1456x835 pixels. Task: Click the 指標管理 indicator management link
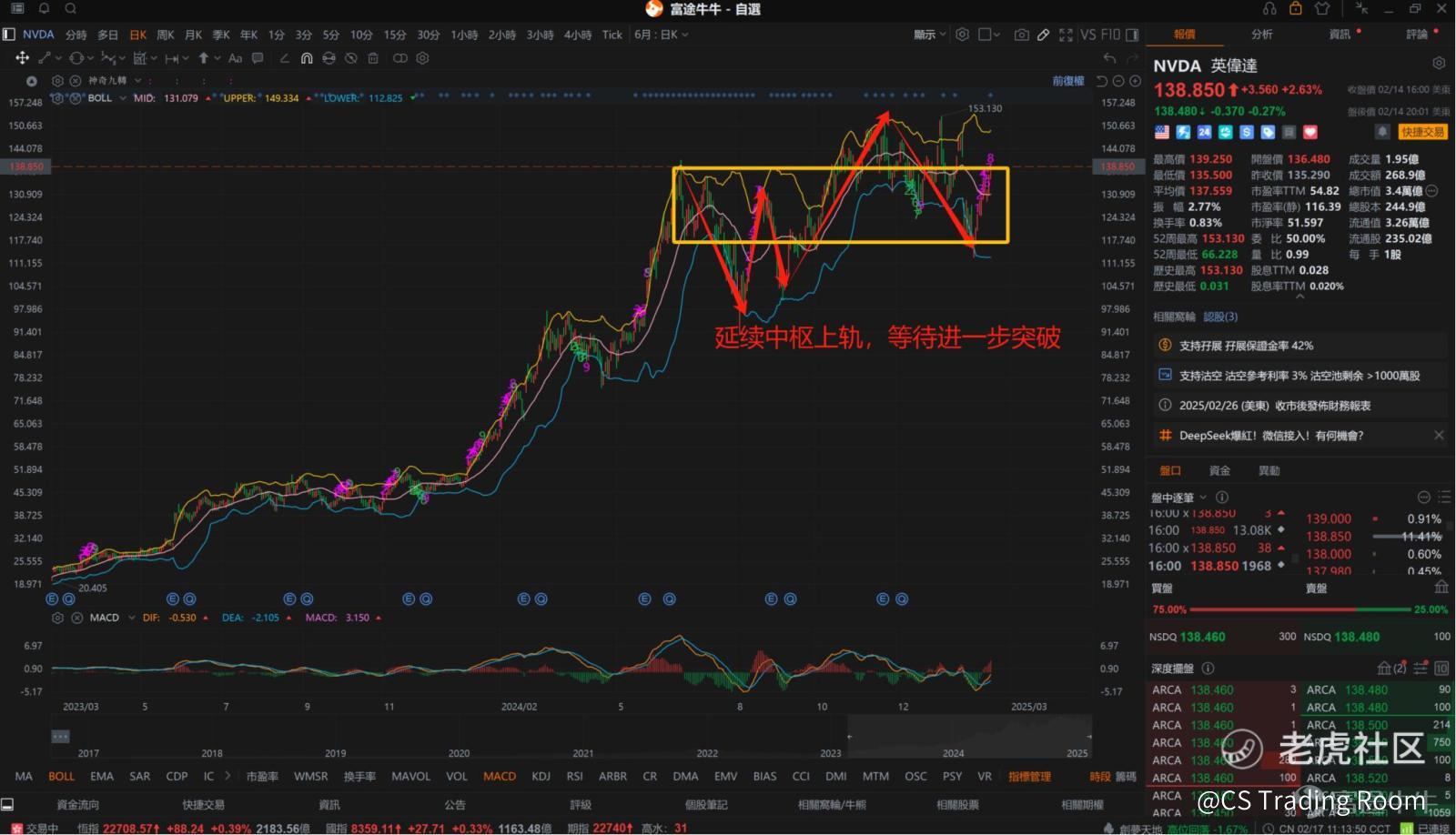tap(1029, 777)
